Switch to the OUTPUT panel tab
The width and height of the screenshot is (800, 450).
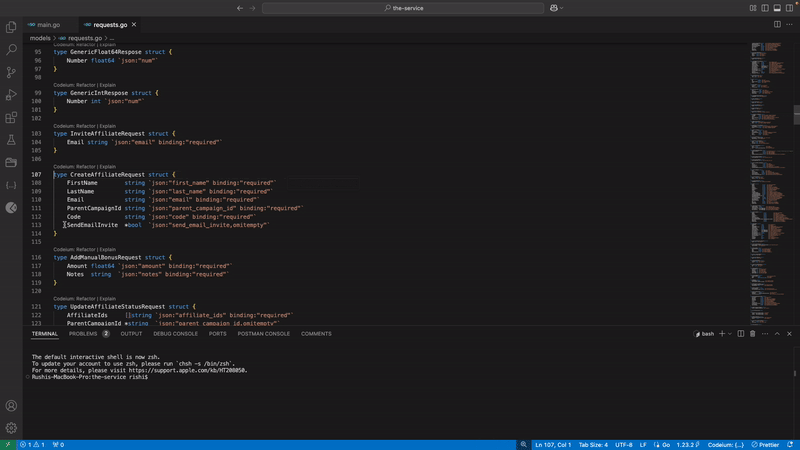point(131,334)
